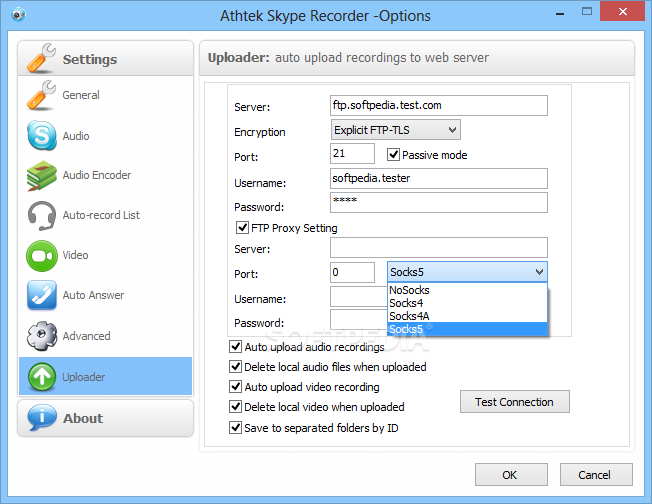The image size is (652, 504).
Task: Choose Socks4 from the list
Action: [x=467, y=303]
